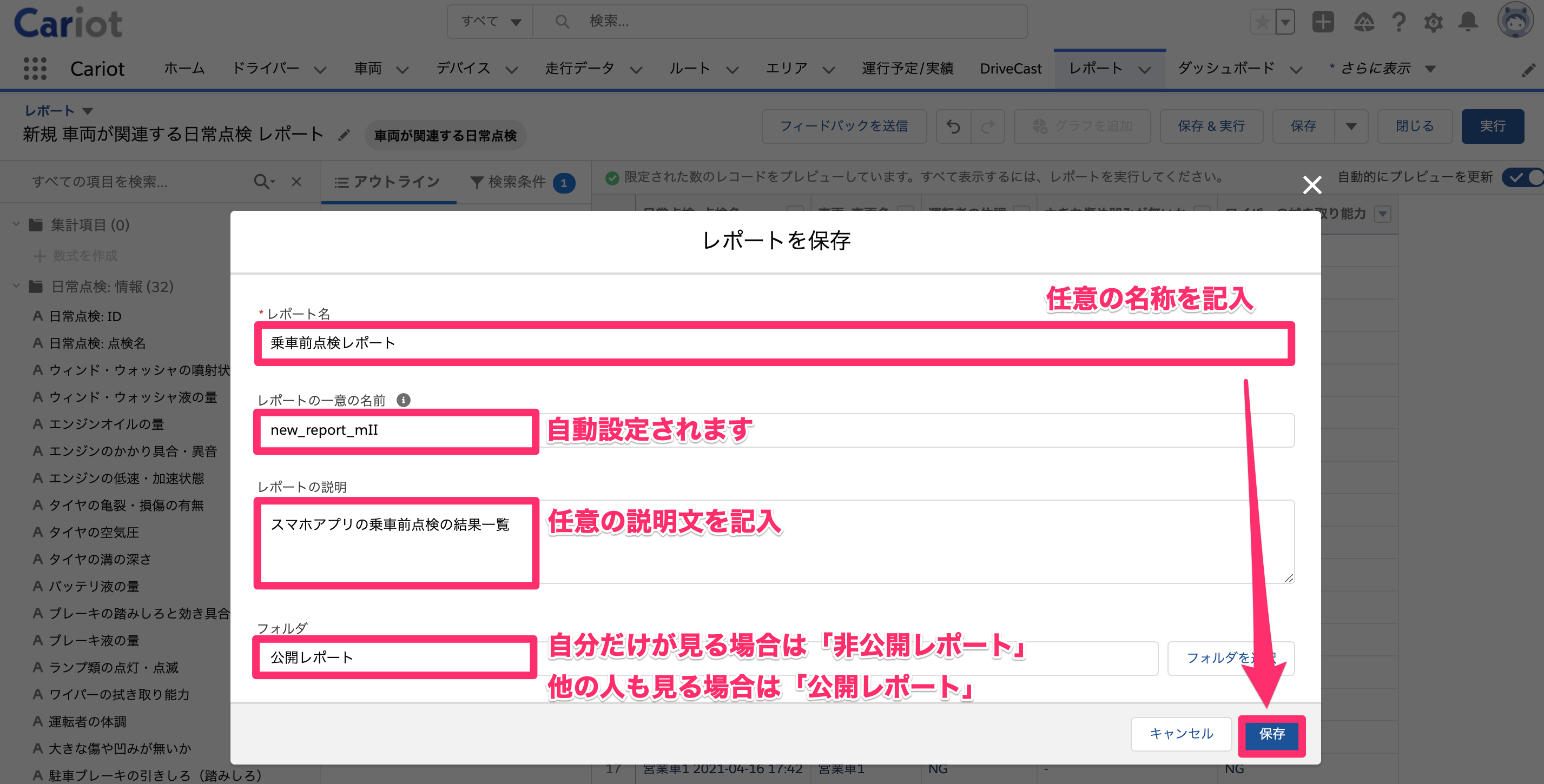The width and height of the screenshot is (1544, 784).
Task: Select the エンジンオイルの量 field
Action: coord(106,424)
